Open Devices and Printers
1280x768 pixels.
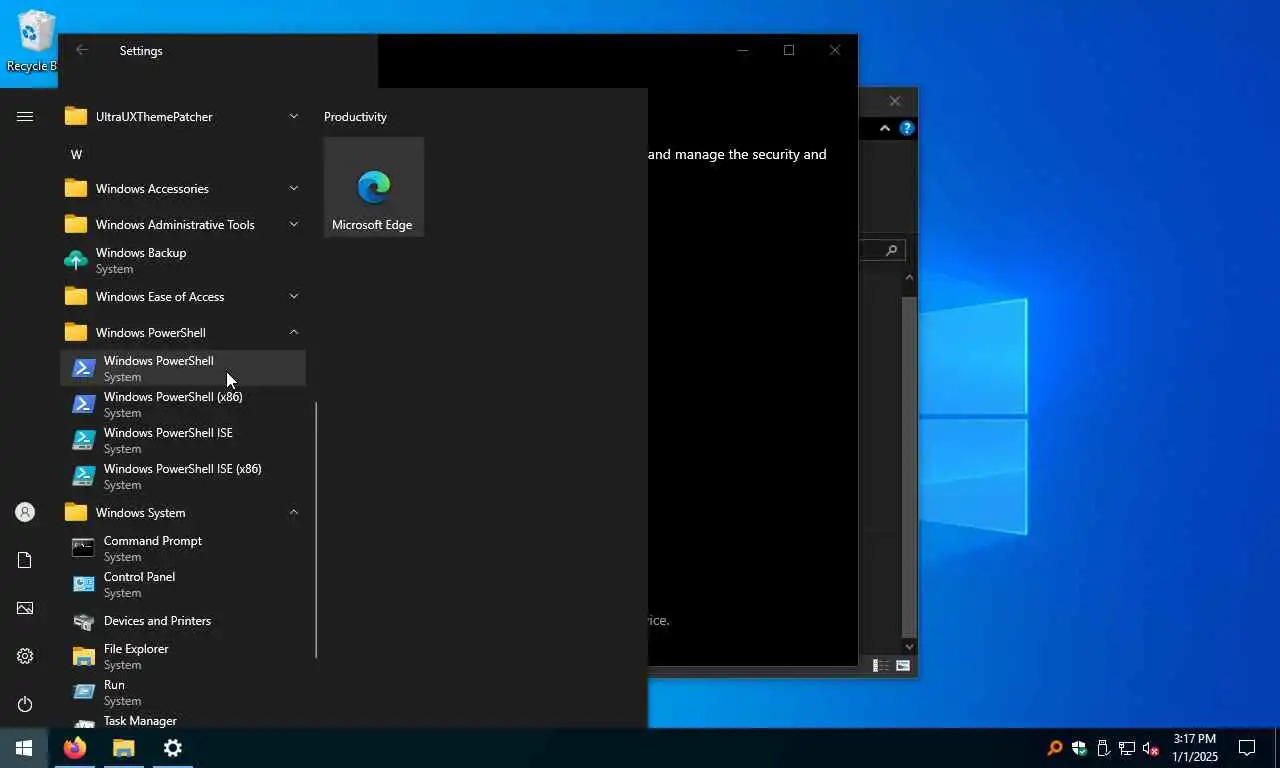[183, 620]
